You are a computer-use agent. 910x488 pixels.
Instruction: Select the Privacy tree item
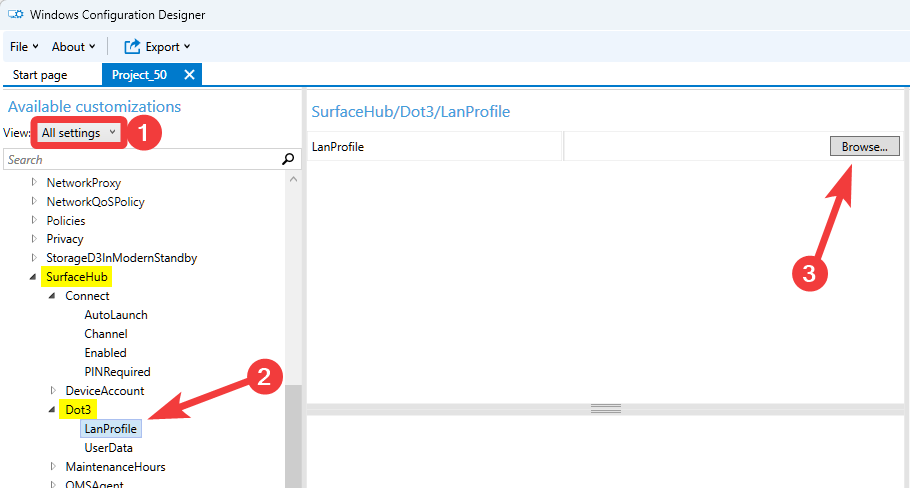[64, 239]
